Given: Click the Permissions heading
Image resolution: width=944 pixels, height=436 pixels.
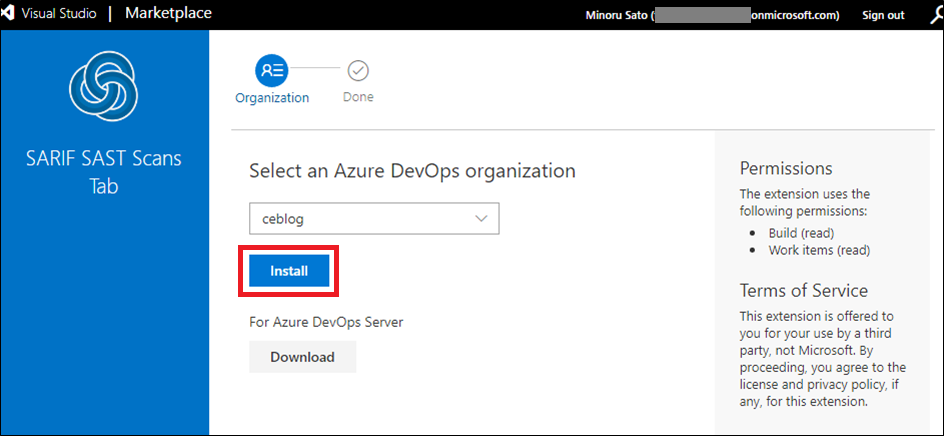Looking at the screenshot, I should click(786, 168).
